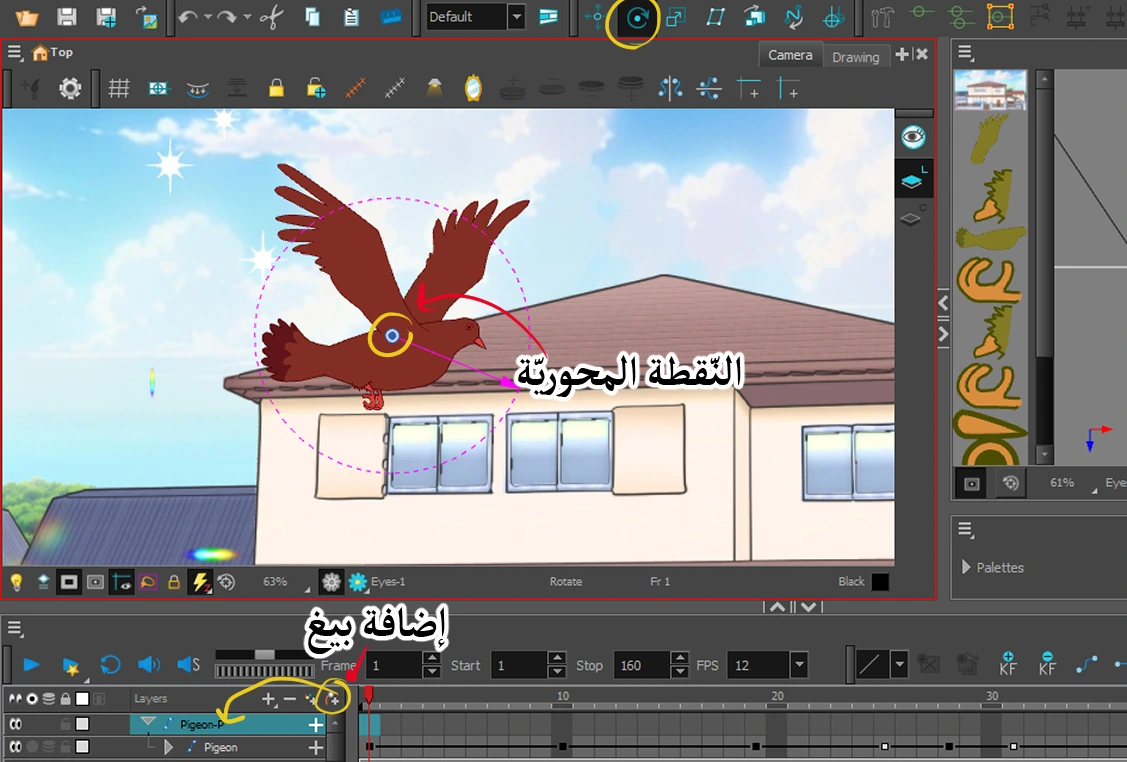The image size is (1127, 762).
Task: Expand the Palettes section
Action: coord(966,566)
